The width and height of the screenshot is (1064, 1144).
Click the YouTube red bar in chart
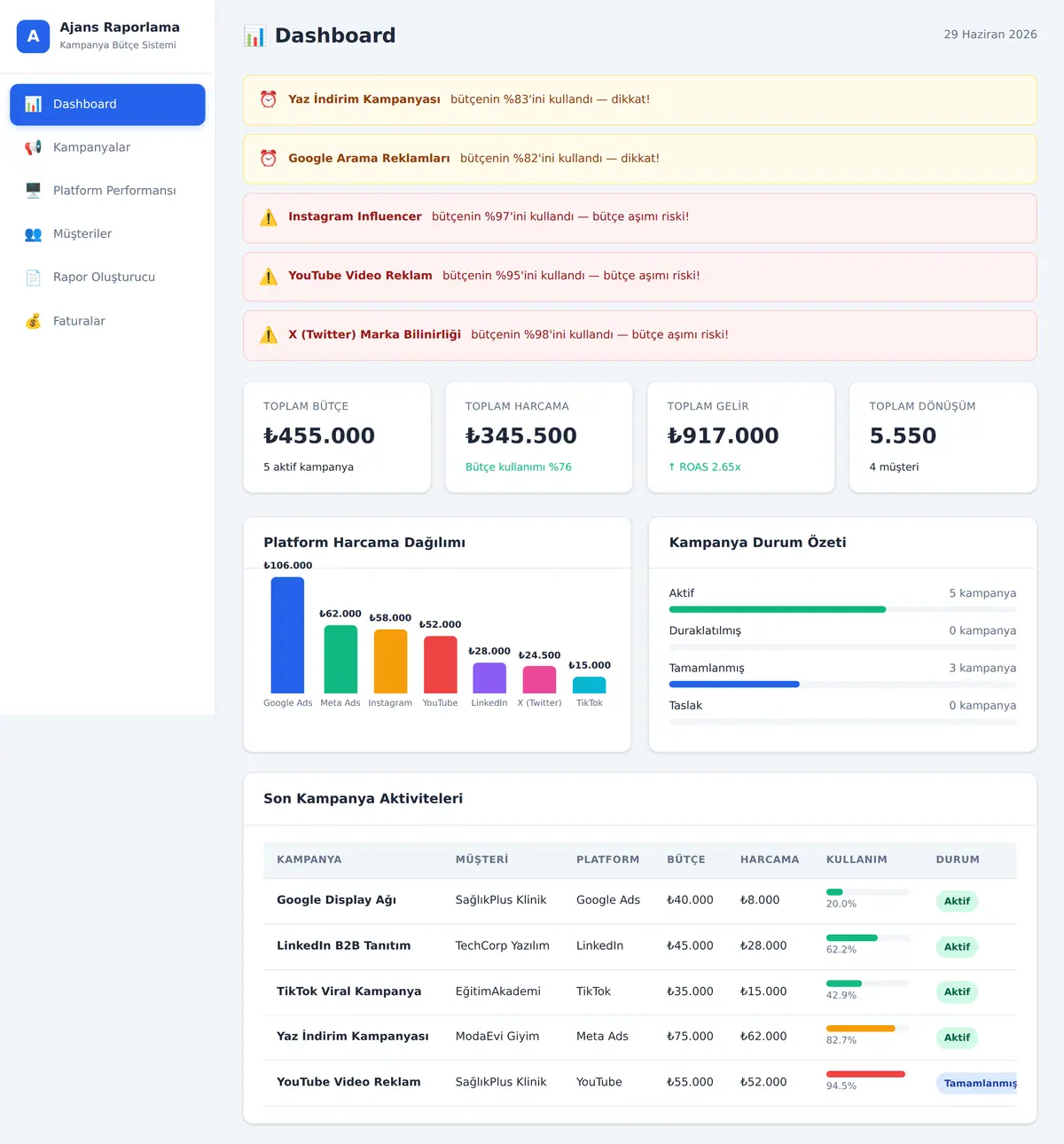tap(441, 665)
